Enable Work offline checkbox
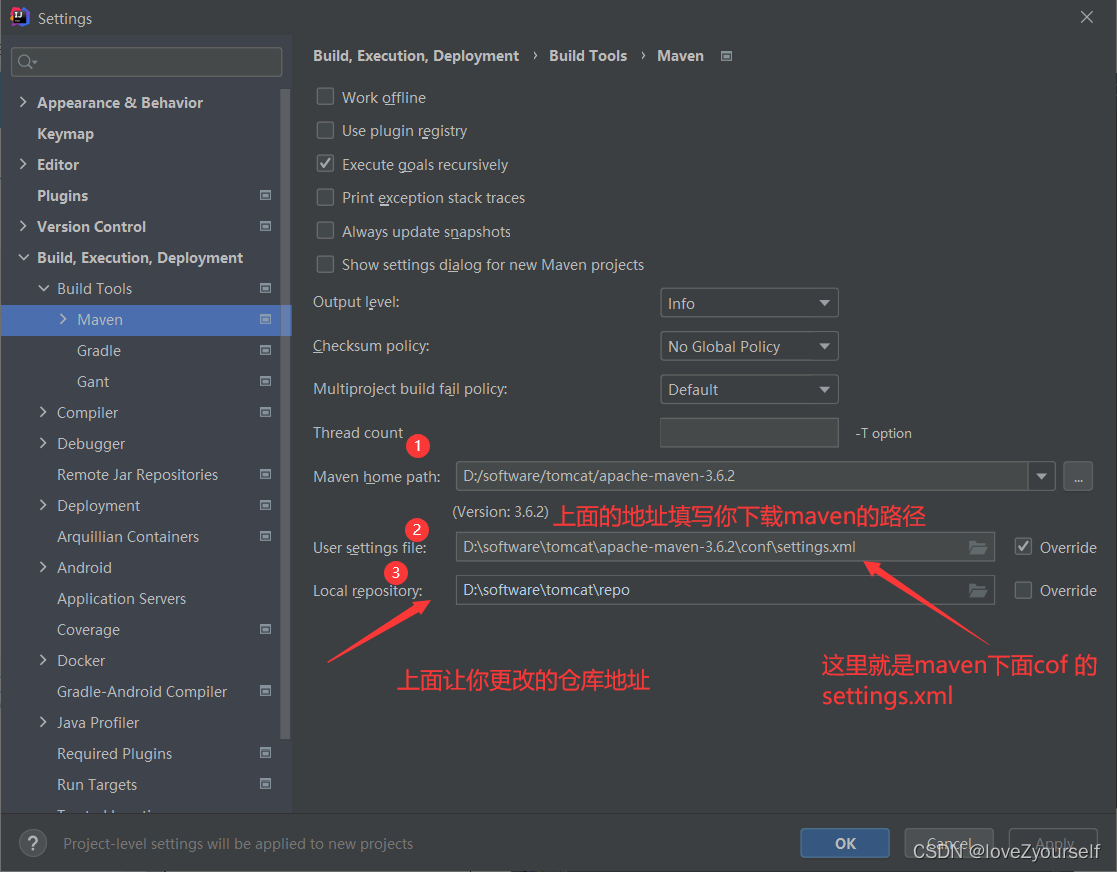Image resolution: width=1117 pixels, height=872 pixels. click(x=326, y=97)
